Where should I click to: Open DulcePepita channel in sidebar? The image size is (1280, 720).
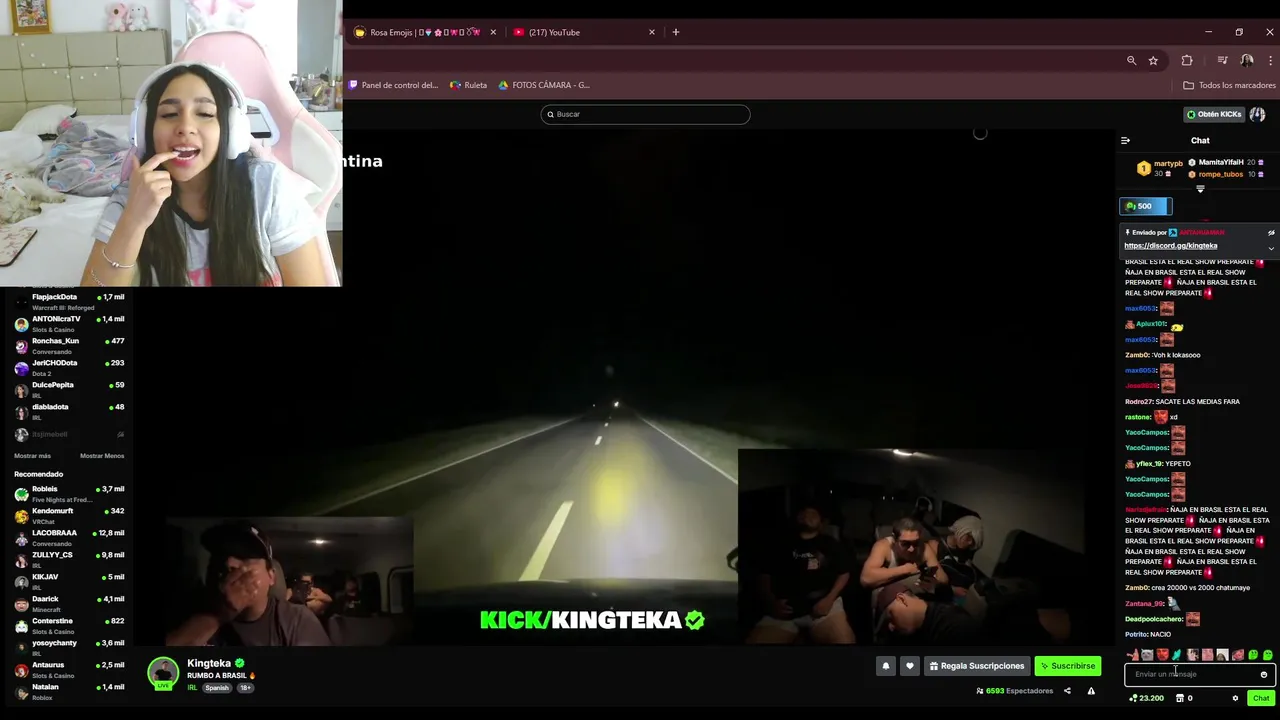(x=68, y=389)
